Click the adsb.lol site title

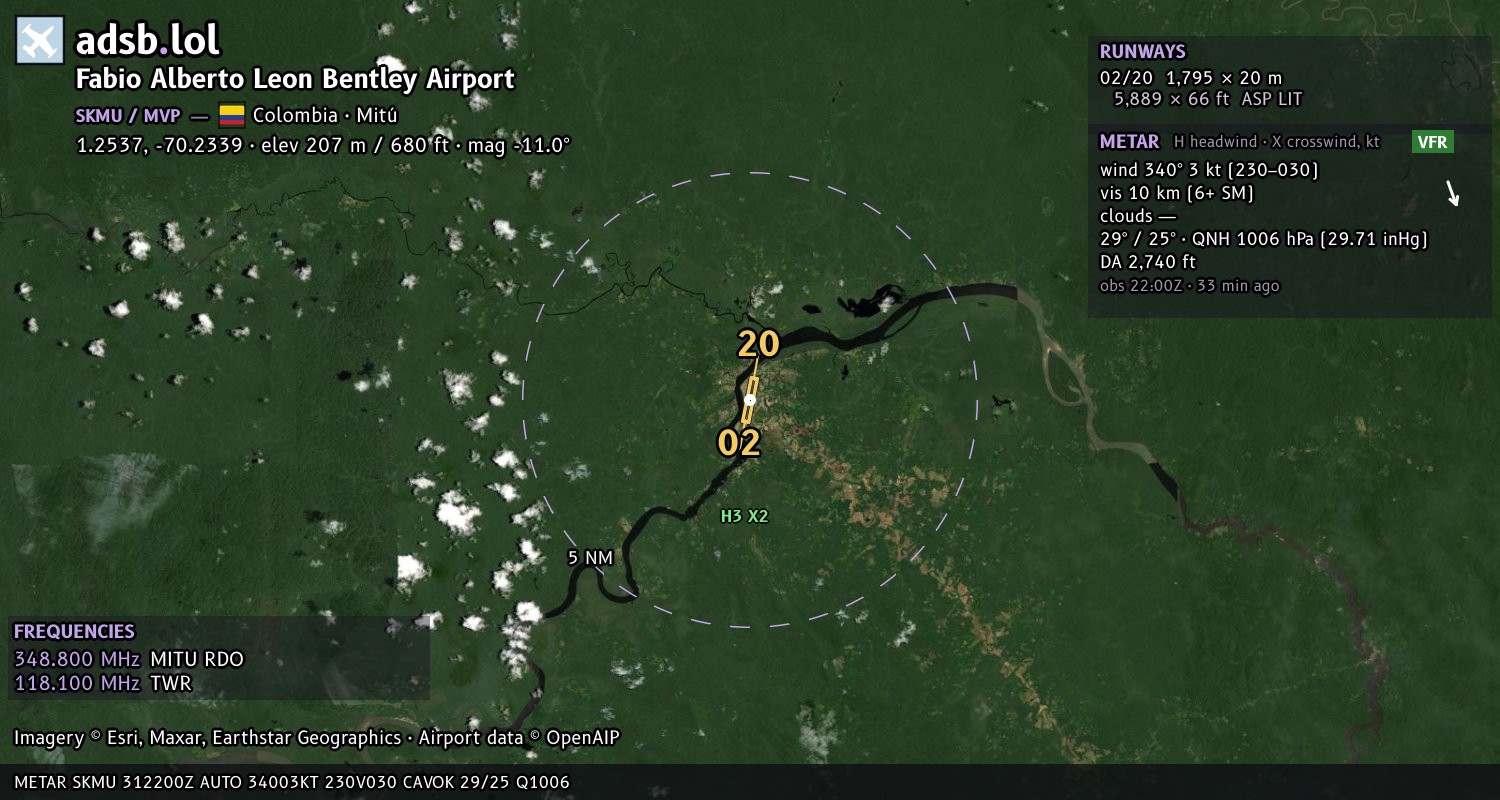[x=147, y=41]
